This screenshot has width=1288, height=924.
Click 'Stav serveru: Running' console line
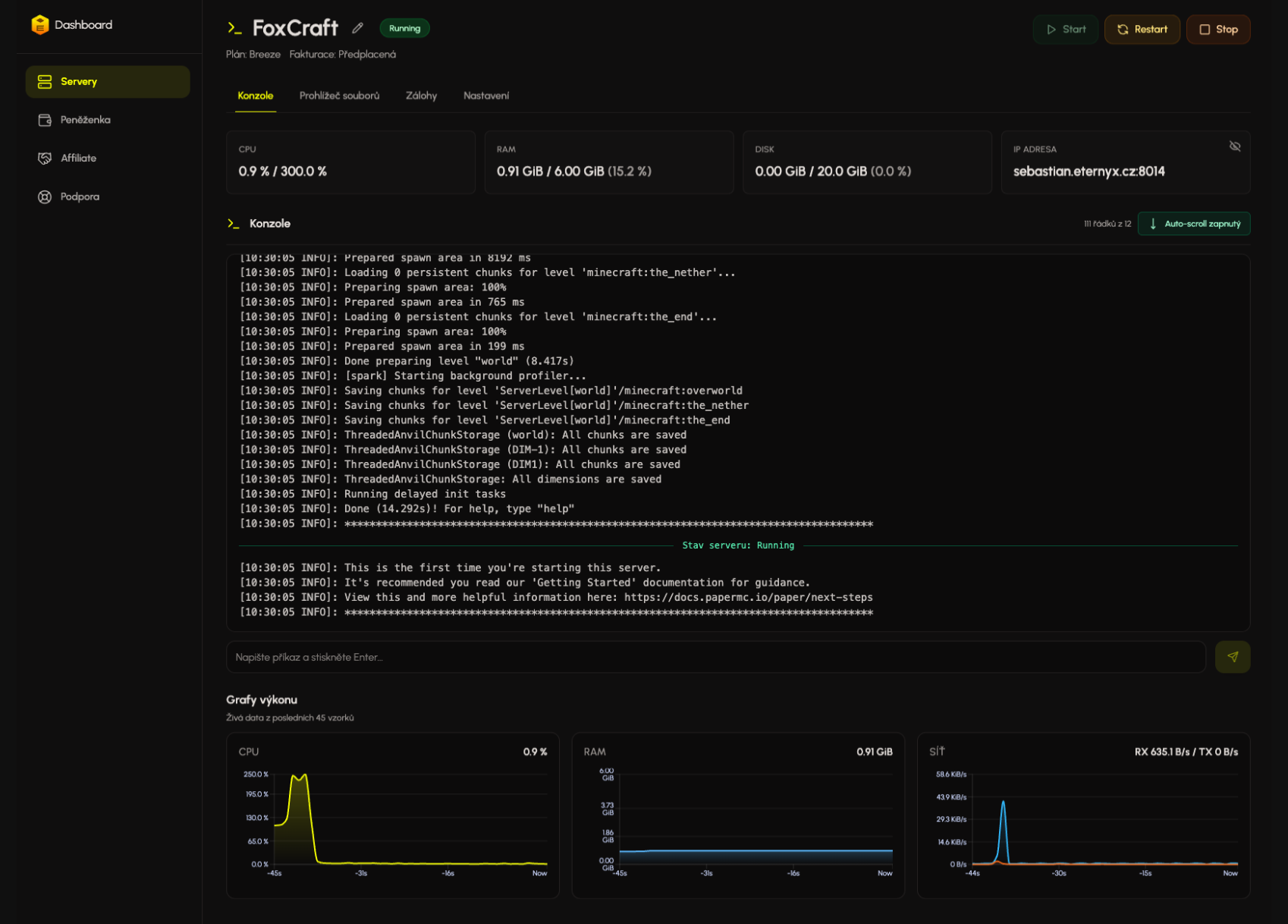(x=738, y=545)
